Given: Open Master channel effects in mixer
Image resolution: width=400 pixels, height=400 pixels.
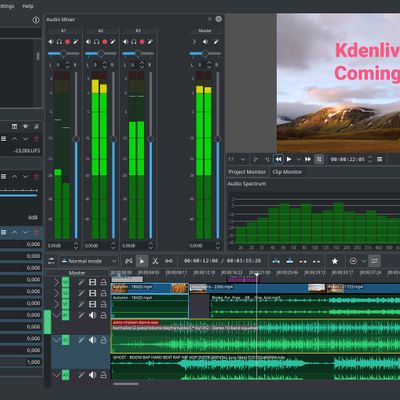Looking at the screenshot, I should coord(216,42).
